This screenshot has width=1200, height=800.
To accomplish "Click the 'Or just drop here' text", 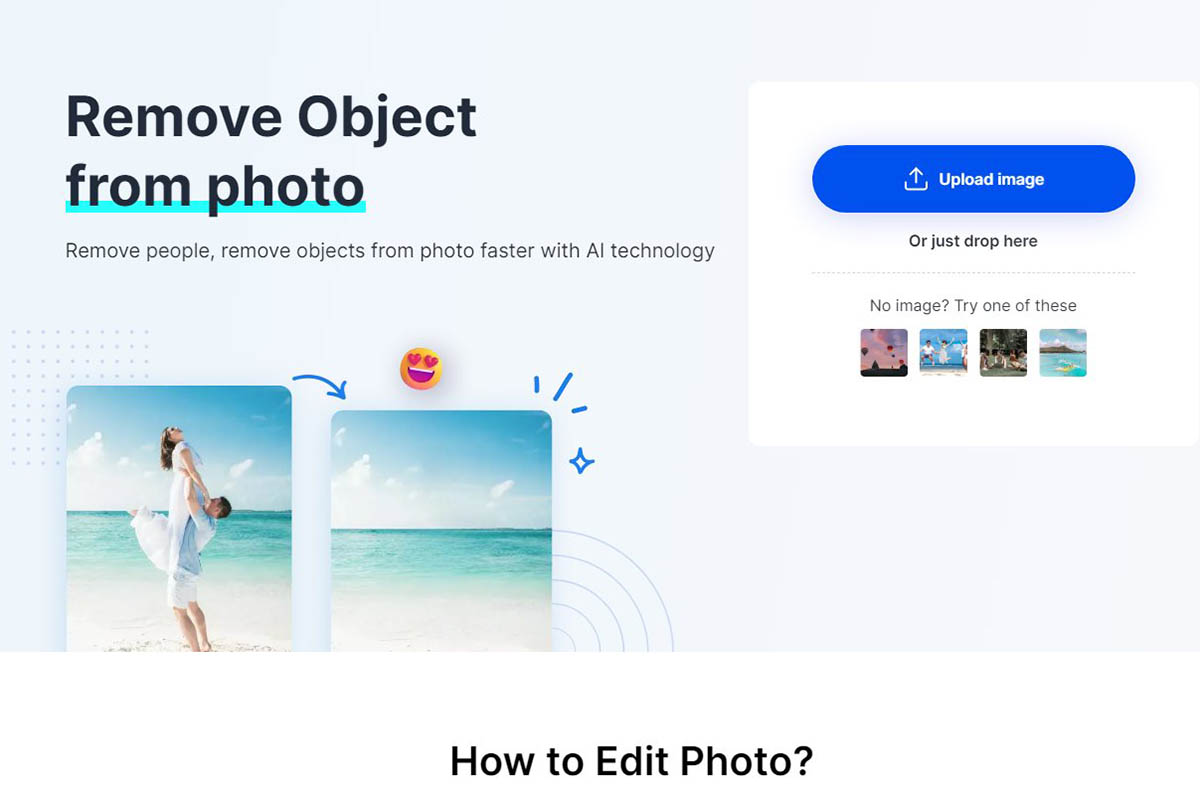I will [x=973, y=241].
